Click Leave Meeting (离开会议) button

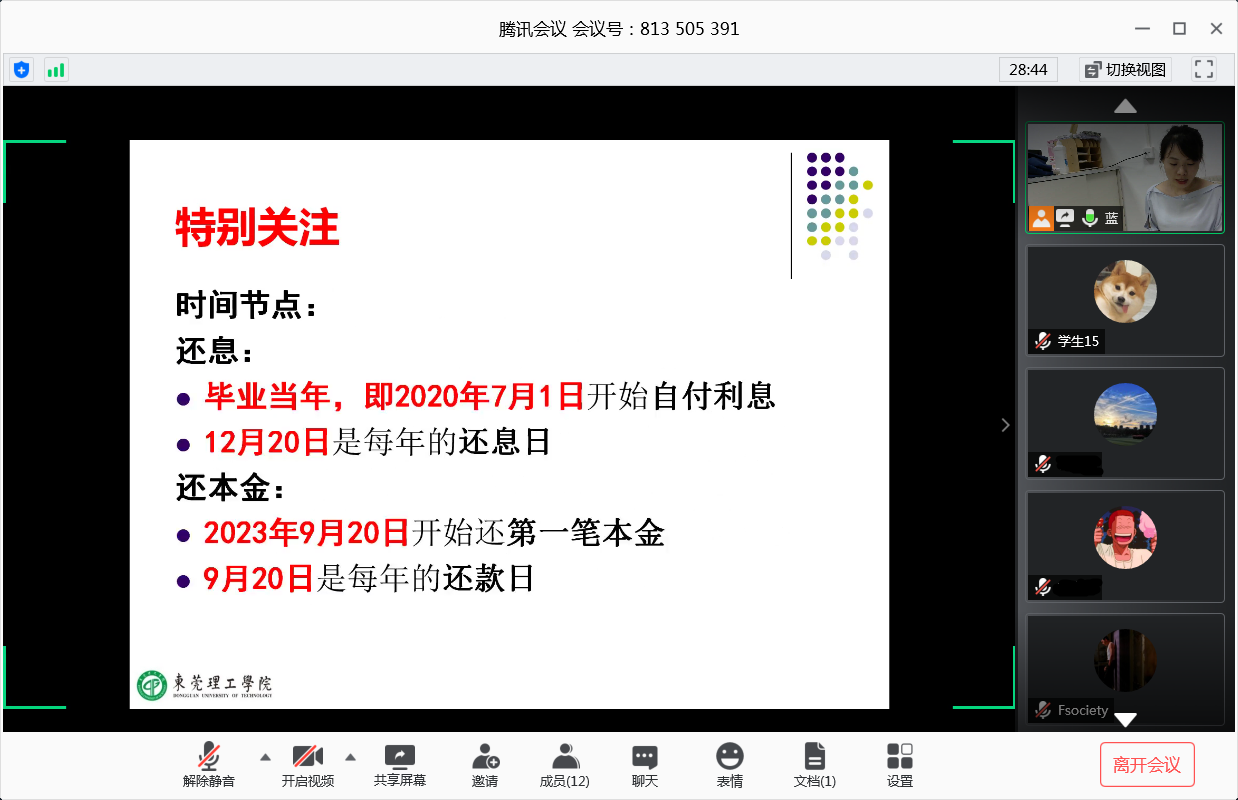[x=1147, y=765]
